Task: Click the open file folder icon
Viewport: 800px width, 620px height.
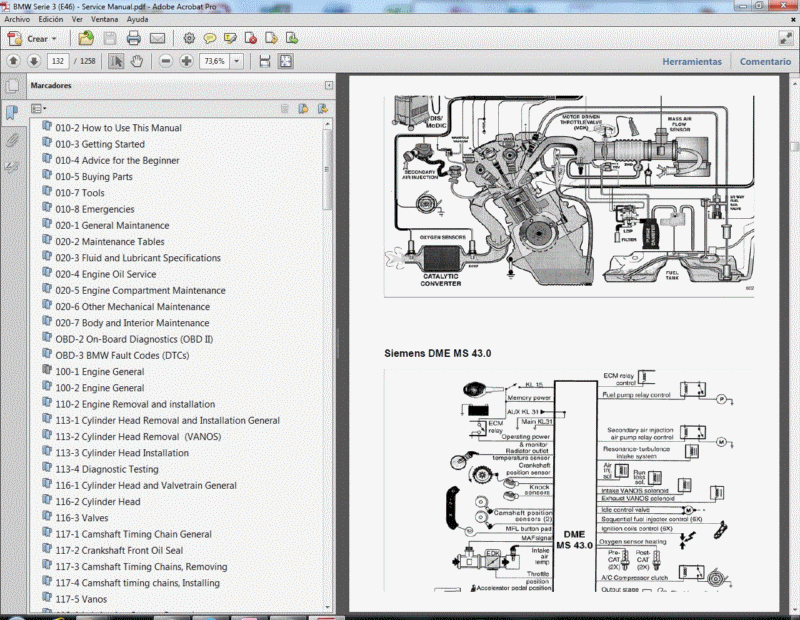Action: click(x=86, y=38)
